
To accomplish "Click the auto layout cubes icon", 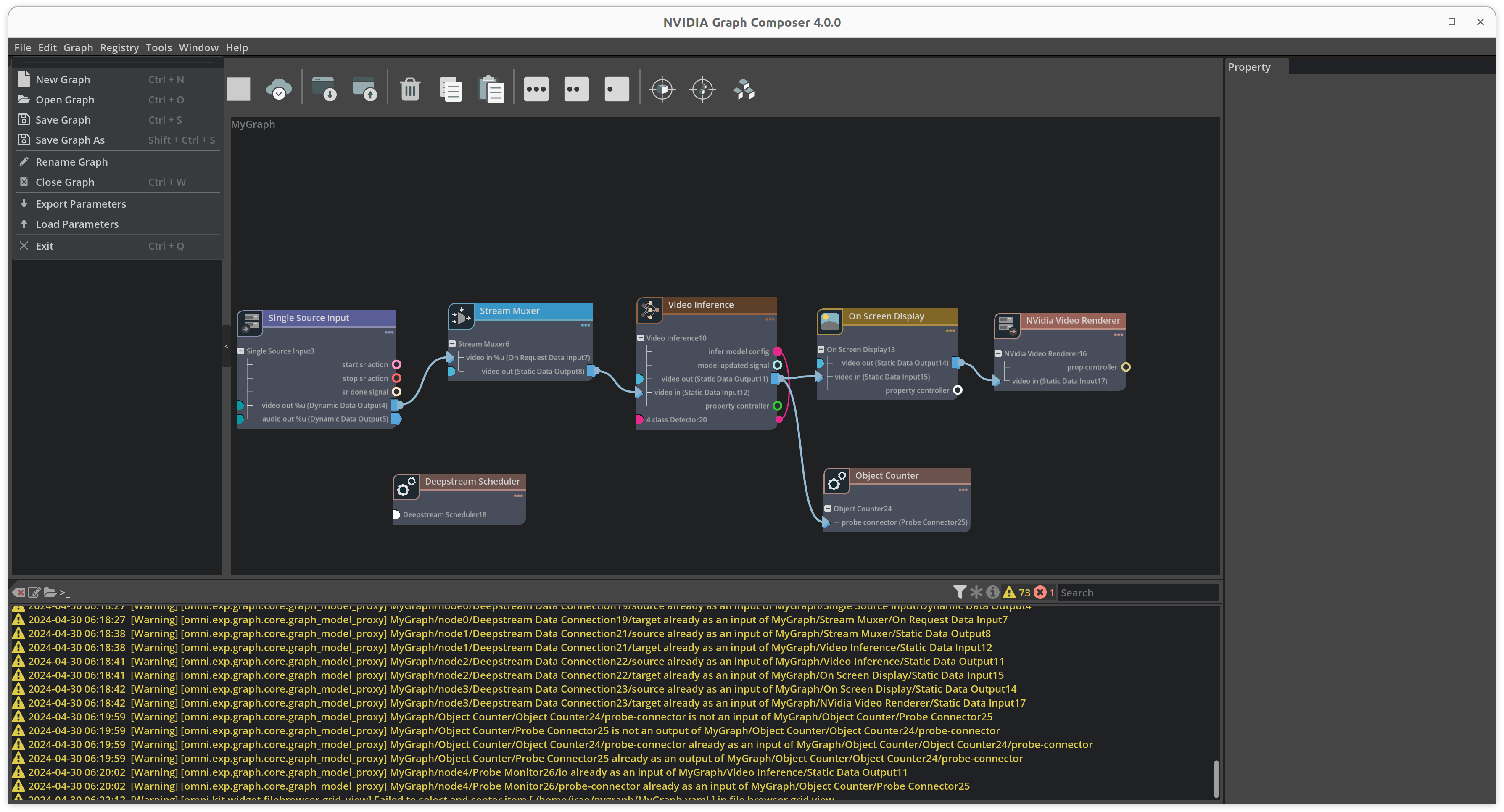I will coord(744,90).
